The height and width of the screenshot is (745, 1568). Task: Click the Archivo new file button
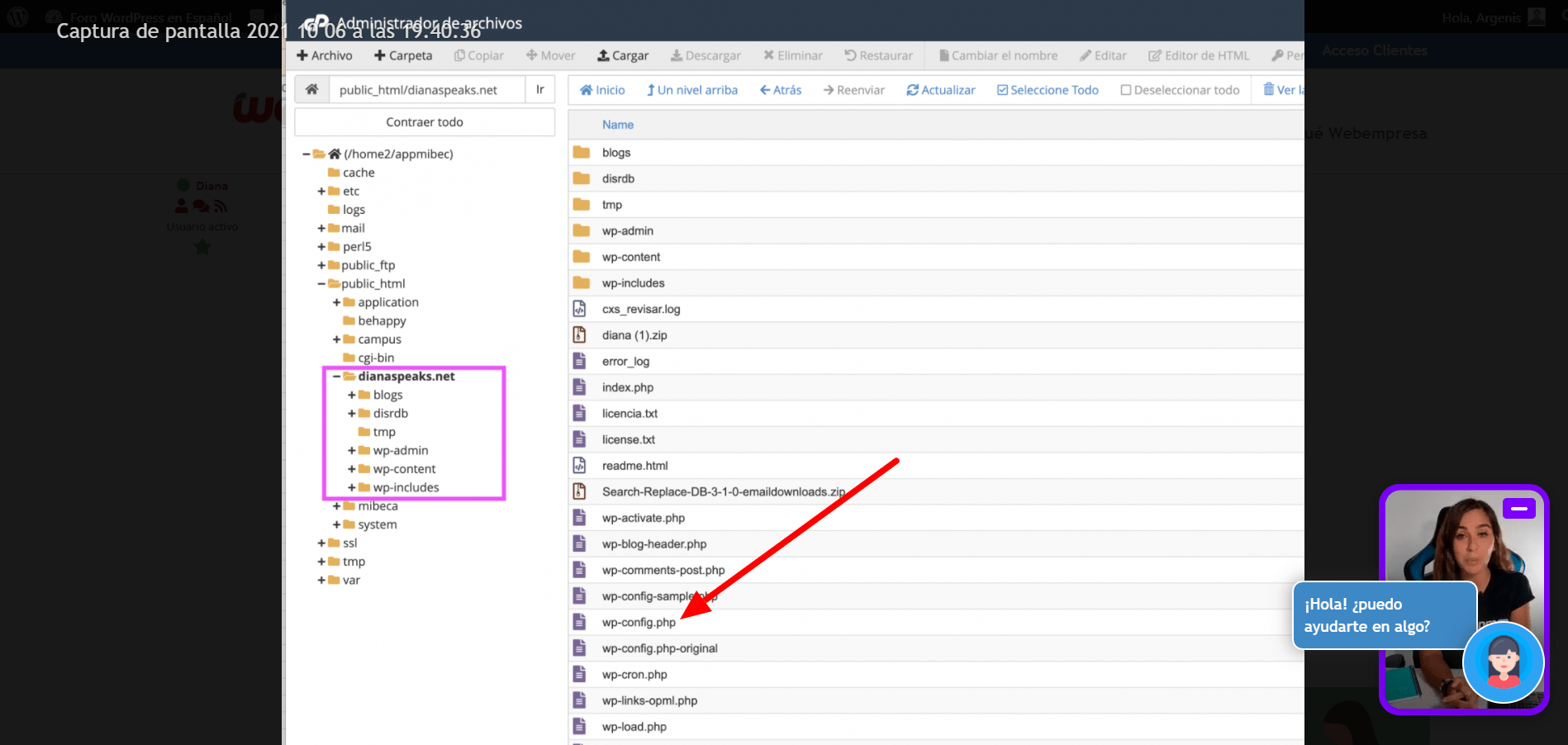(x=325, y=55)
